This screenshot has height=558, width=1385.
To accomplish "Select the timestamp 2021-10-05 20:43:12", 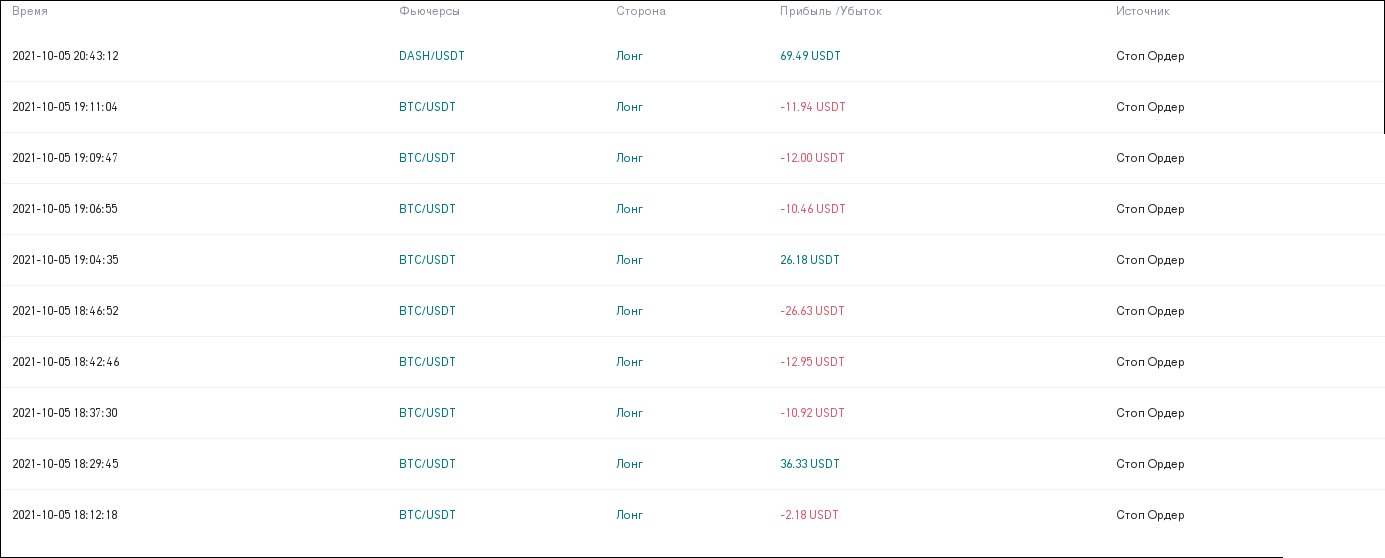I will coord(65,56).
